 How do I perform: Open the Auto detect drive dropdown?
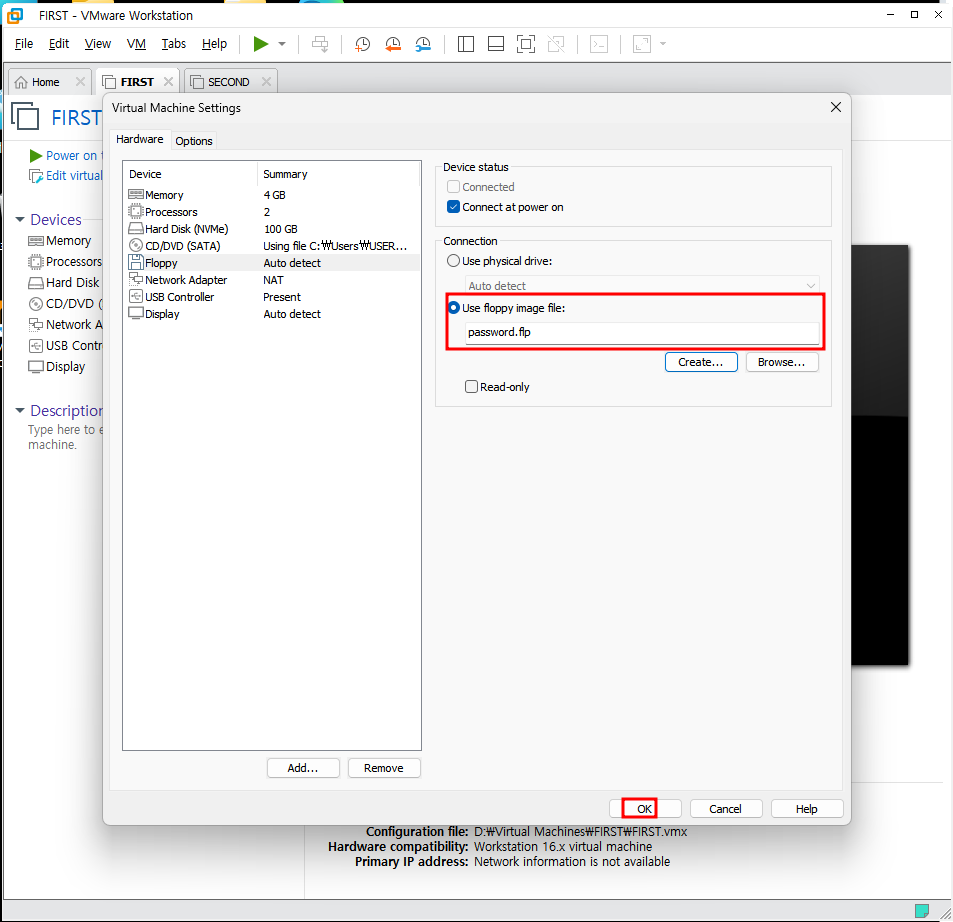pos(642,286)
